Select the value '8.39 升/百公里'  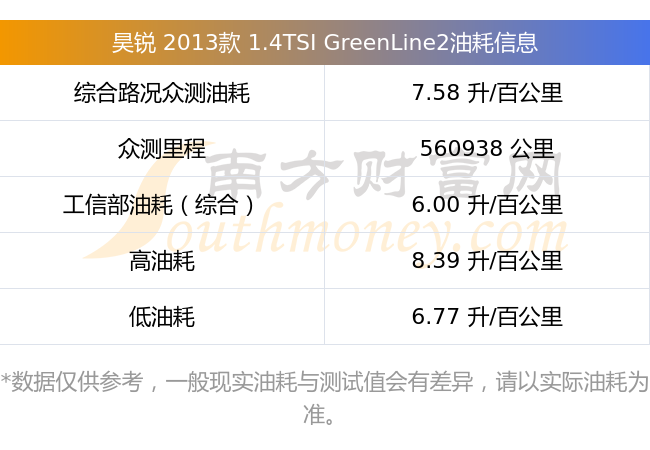click(487, 261)
